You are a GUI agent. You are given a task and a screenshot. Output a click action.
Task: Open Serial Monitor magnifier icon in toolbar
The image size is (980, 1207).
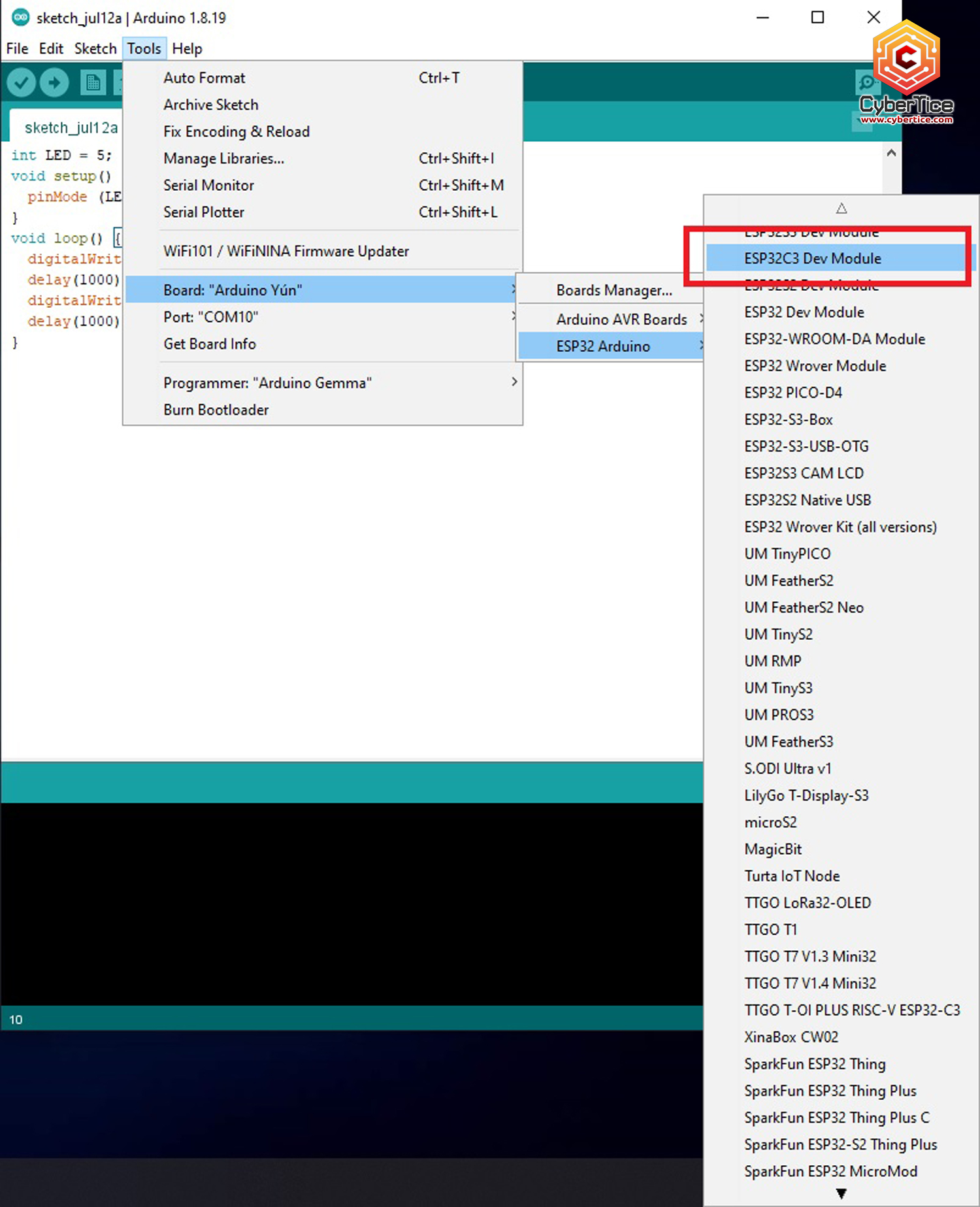[865, 83]
